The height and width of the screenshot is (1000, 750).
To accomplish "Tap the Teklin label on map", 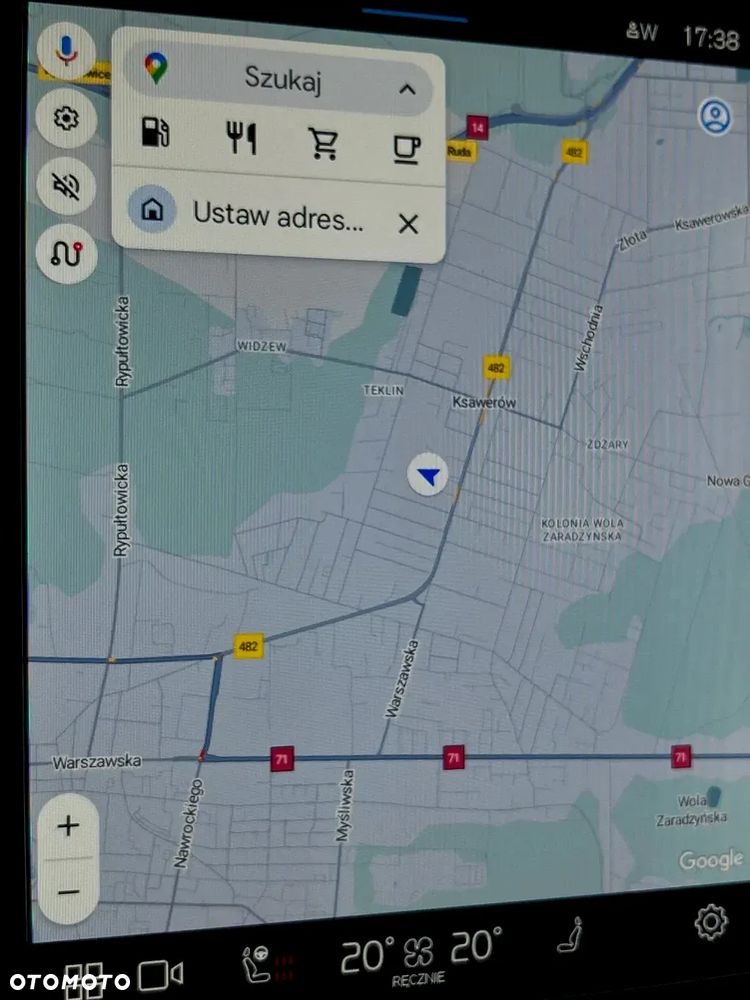I will [383, 390].
